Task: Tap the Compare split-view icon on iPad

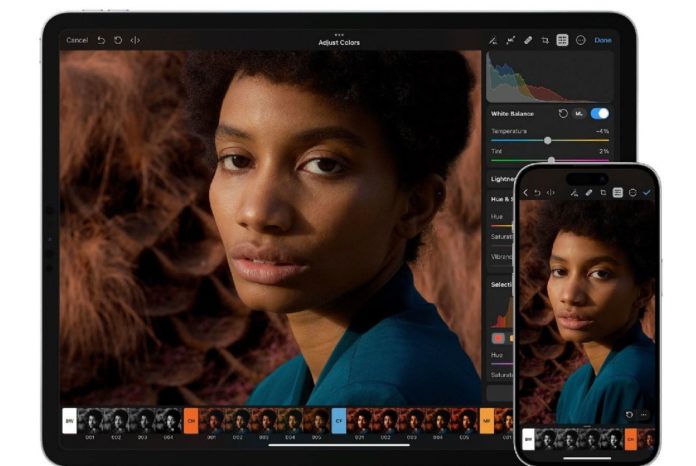Action: [135, 40]
